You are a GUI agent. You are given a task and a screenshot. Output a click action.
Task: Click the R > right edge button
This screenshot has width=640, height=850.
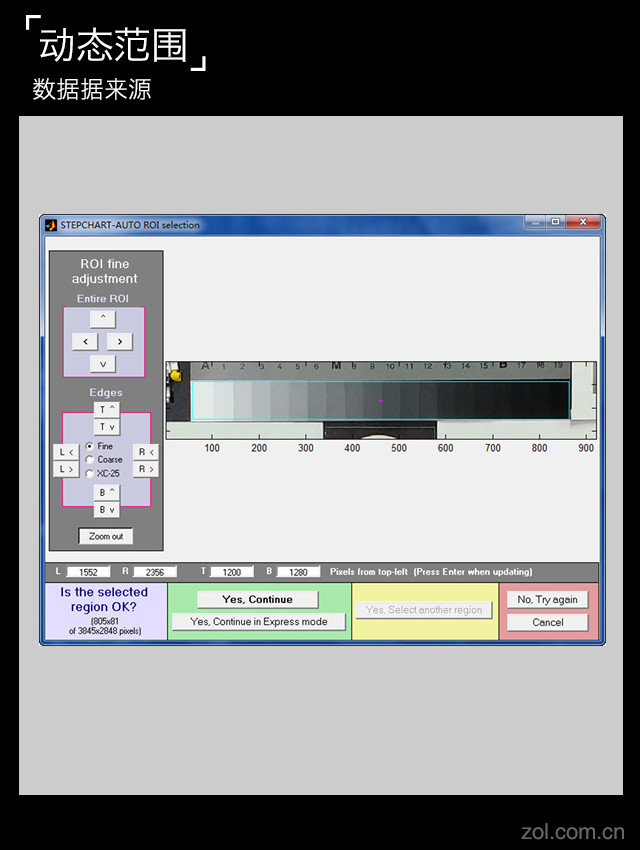tap(146, 469)
